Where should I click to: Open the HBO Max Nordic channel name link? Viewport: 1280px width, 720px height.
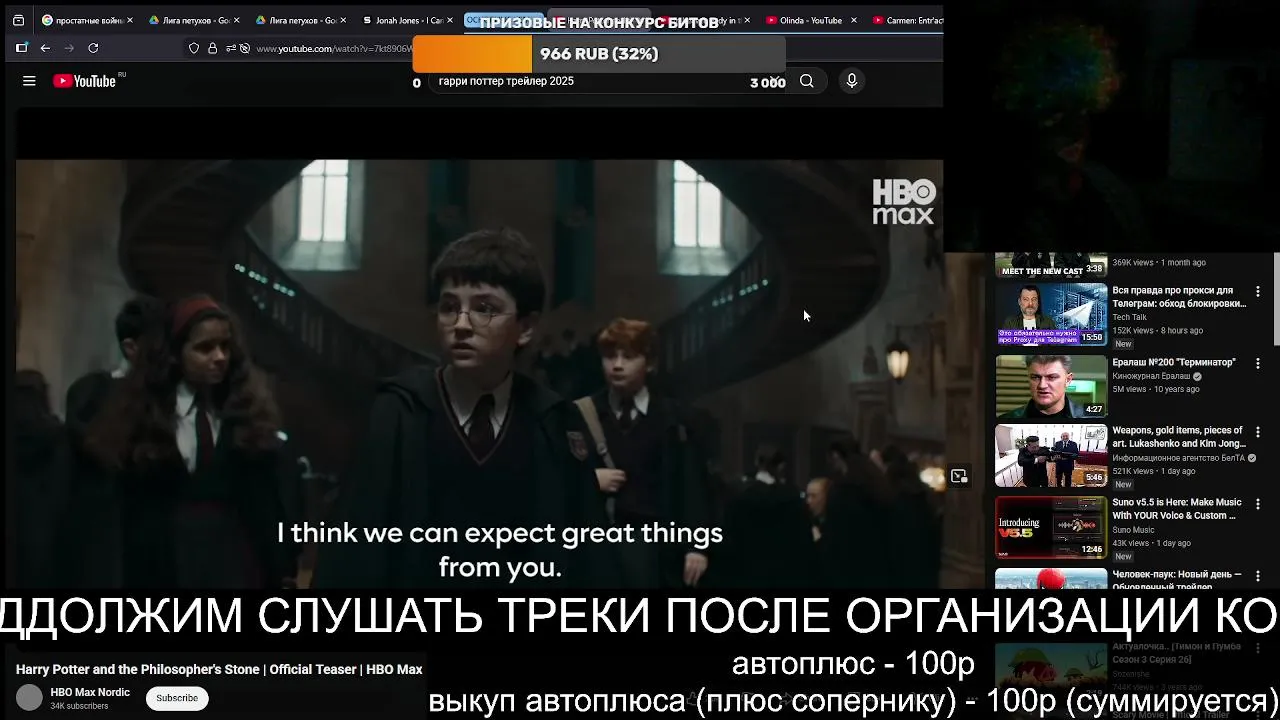point(90,692)
